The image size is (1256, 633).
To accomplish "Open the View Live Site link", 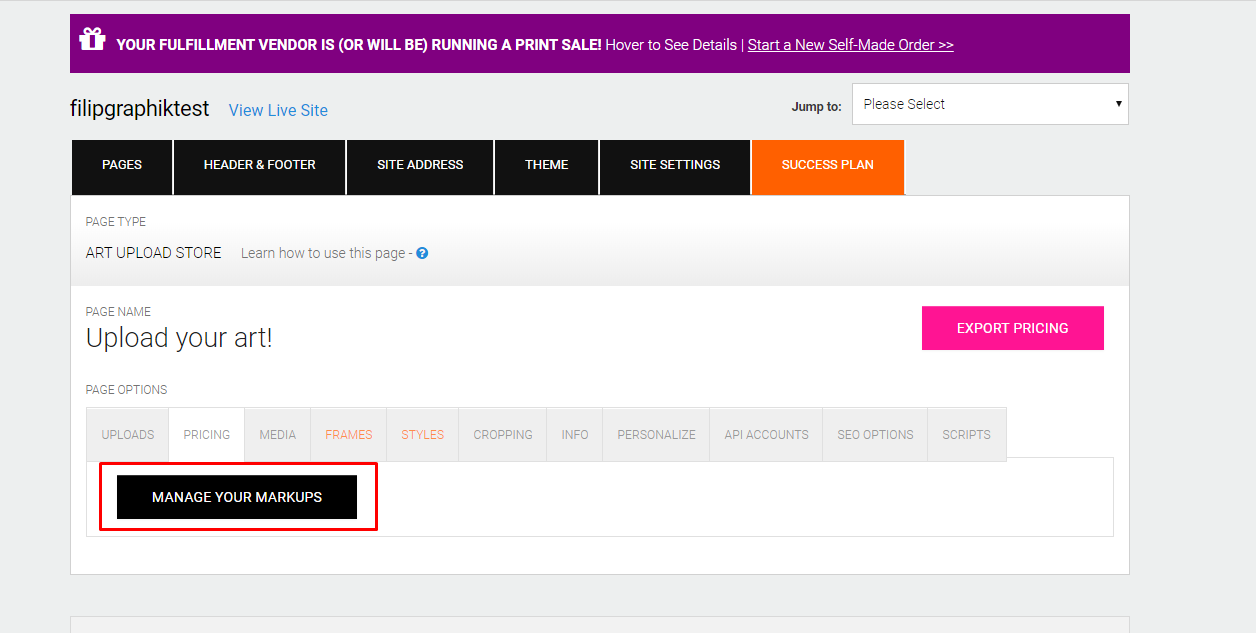I will (278, 110).
